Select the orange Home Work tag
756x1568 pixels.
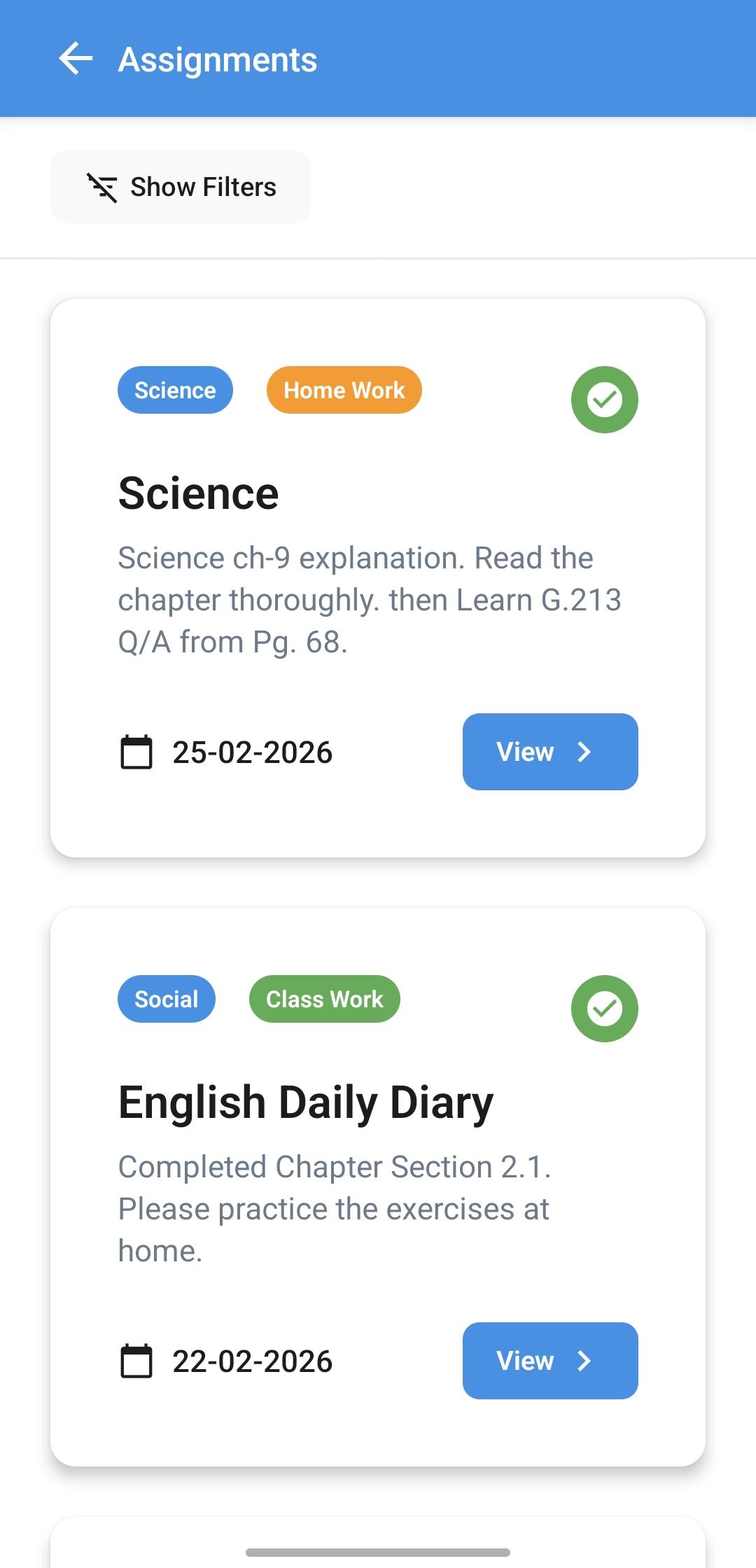pyautogui.click(x=344, y=390)
